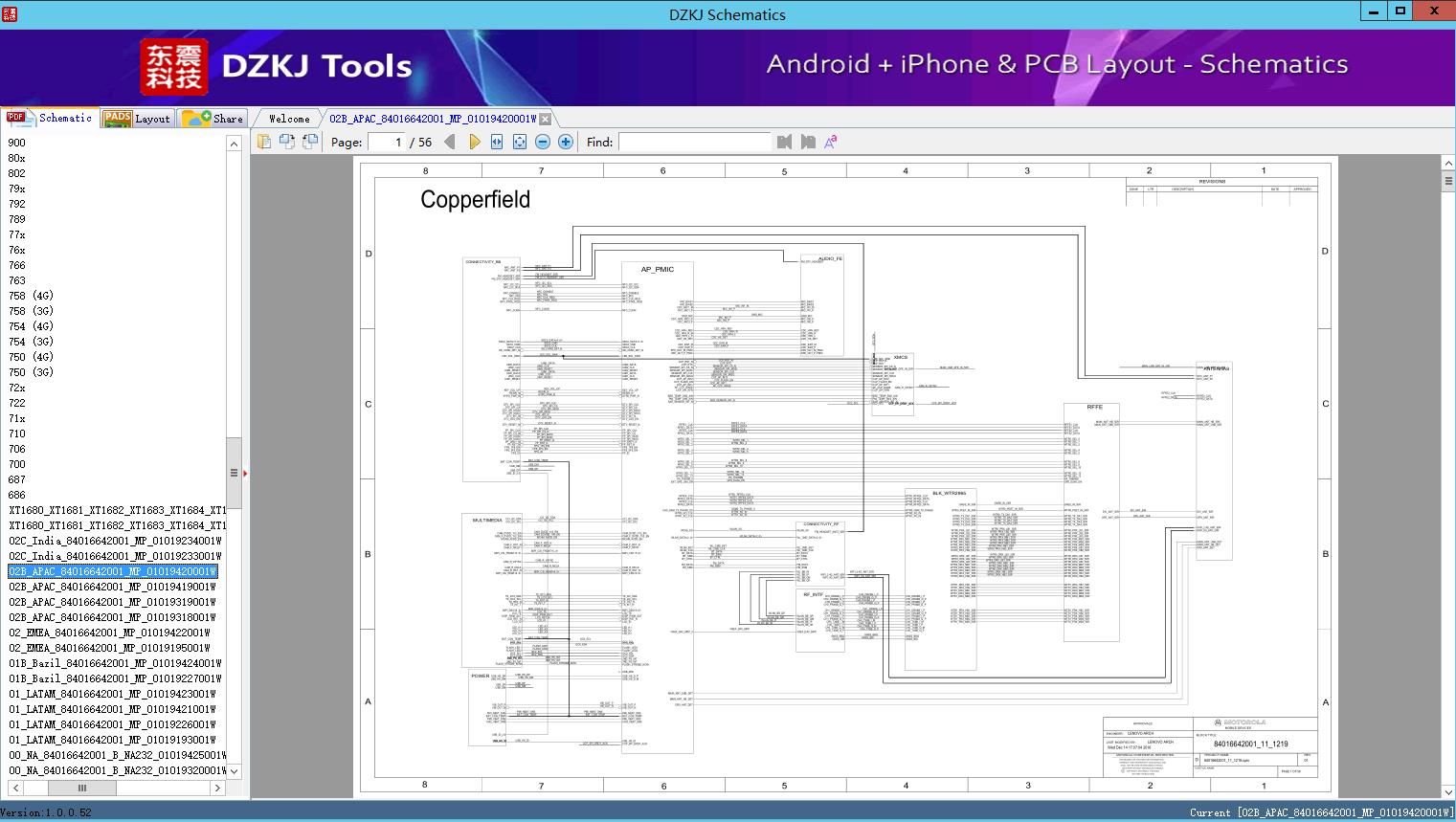Viewport: 1456px width, 822px height.
Task: Select model 706 in the list
Action: click(17, 449)
